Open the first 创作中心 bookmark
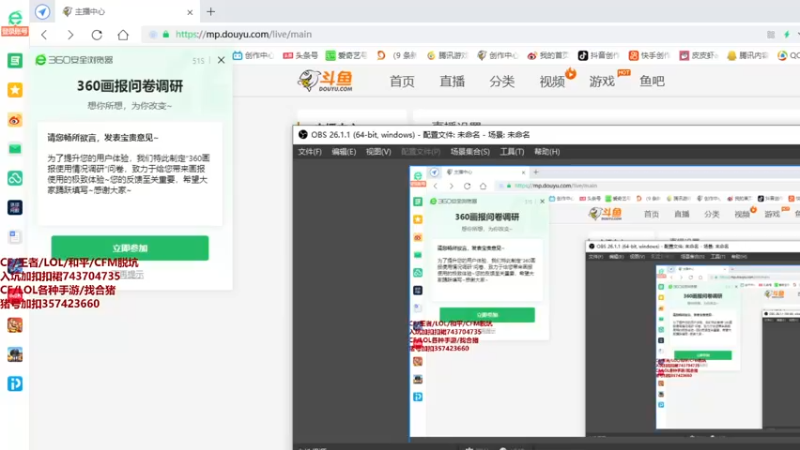 coord(253,56)
